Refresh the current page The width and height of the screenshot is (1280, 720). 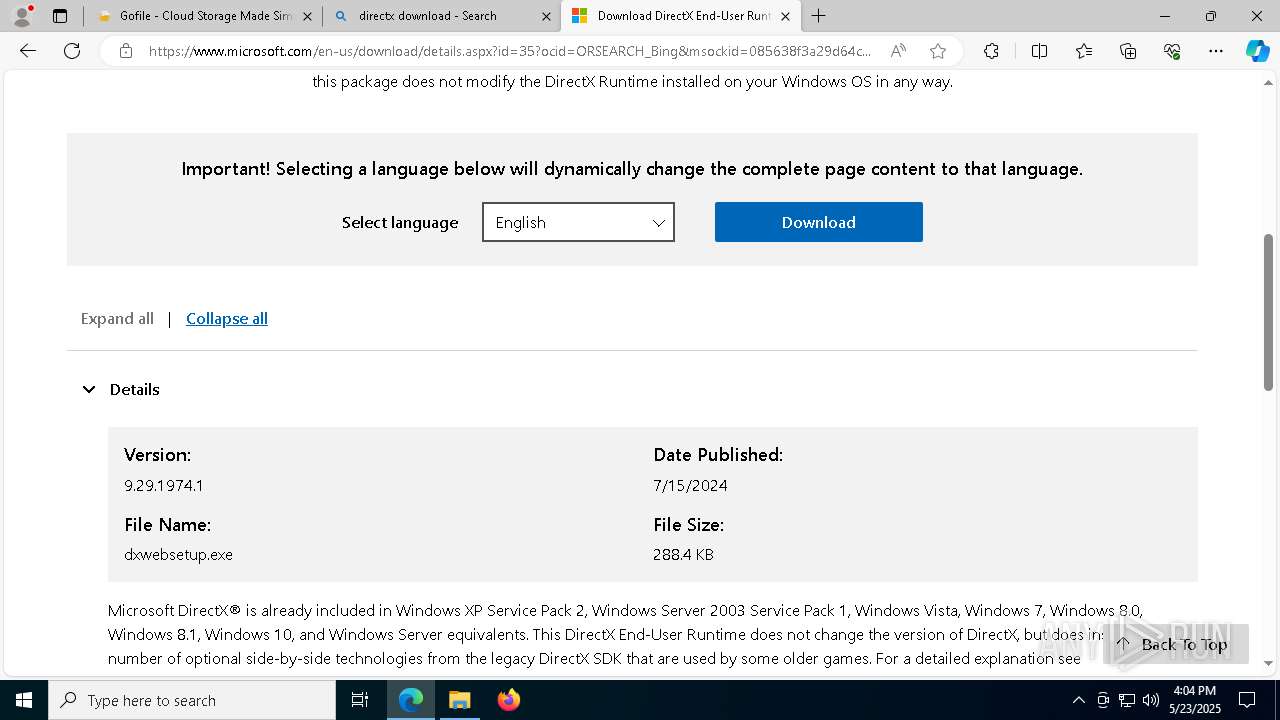(x=72, y=51)
